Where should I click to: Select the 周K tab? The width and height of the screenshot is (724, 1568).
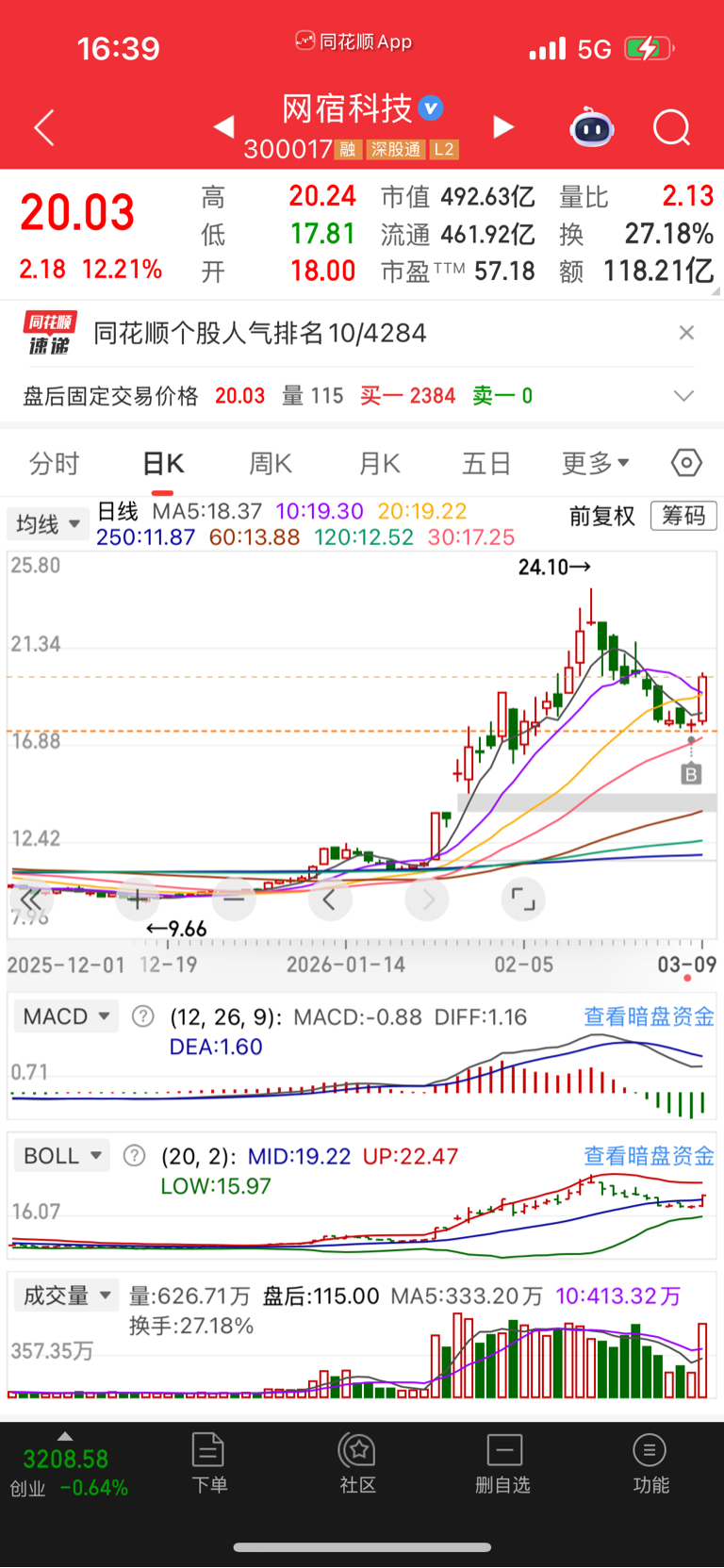click(x=271, y=464)
